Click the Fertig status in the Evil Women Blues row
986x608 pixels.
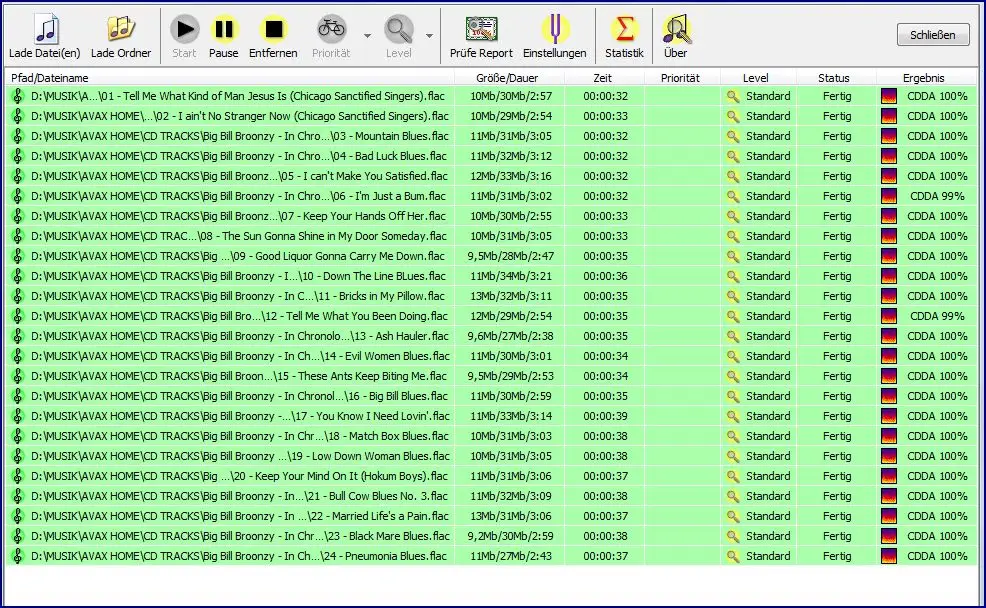tap(837, 357)
